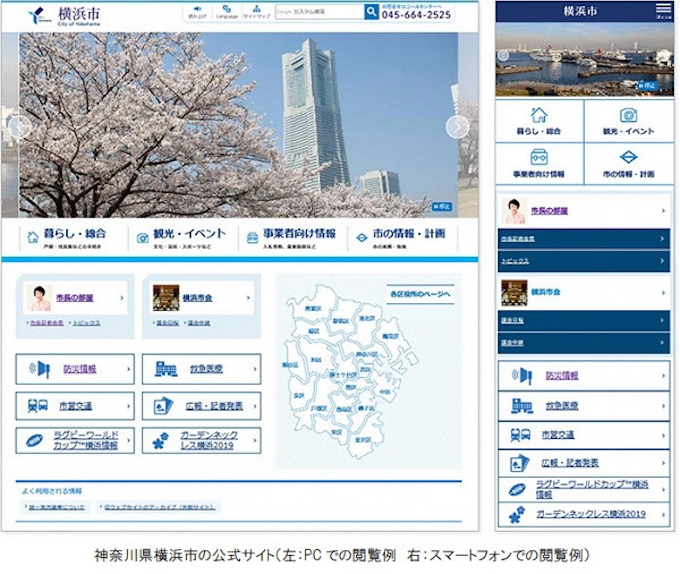Tap the 市の情報・計画 icon in mobile view

(x=627, y=163)
